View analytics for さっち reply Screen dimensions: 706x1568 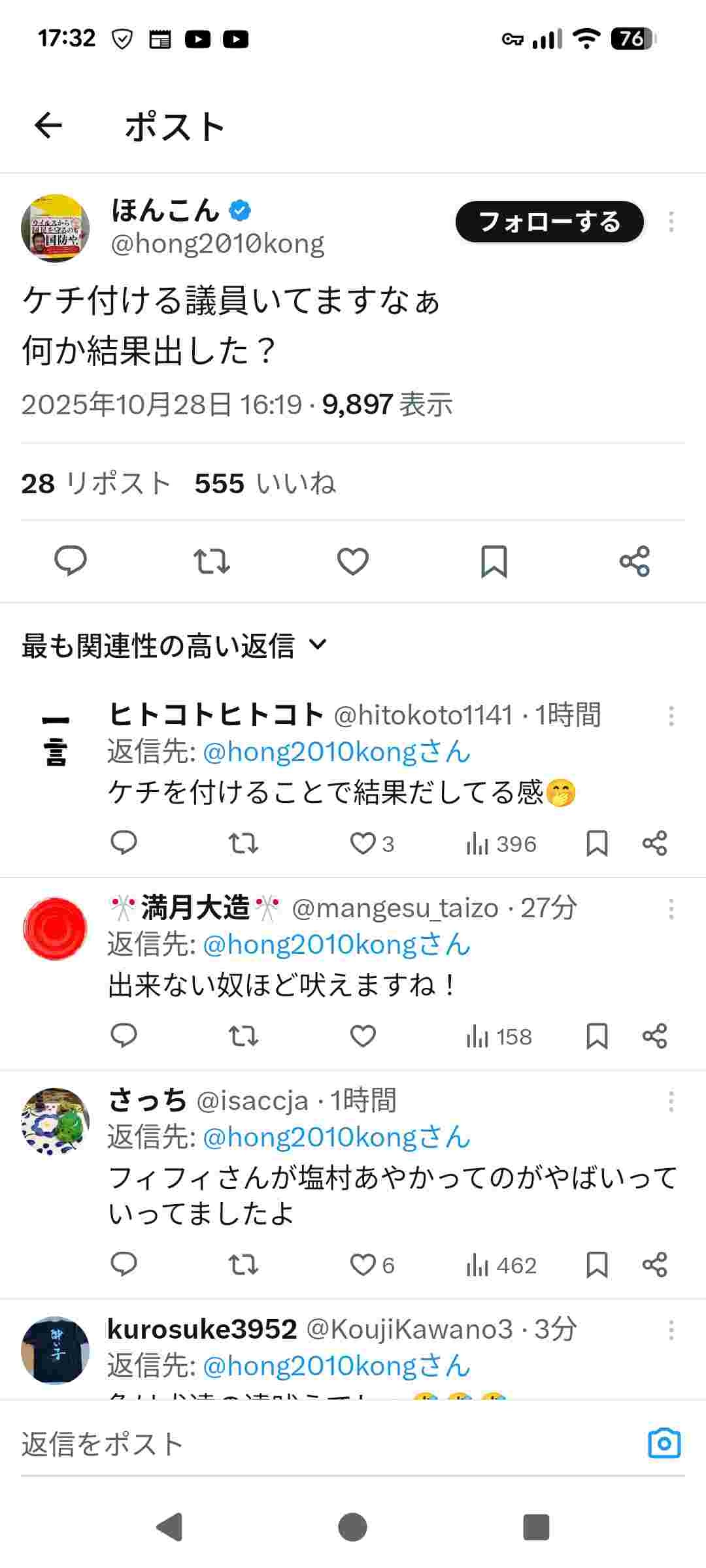(x=501, y=1266)
